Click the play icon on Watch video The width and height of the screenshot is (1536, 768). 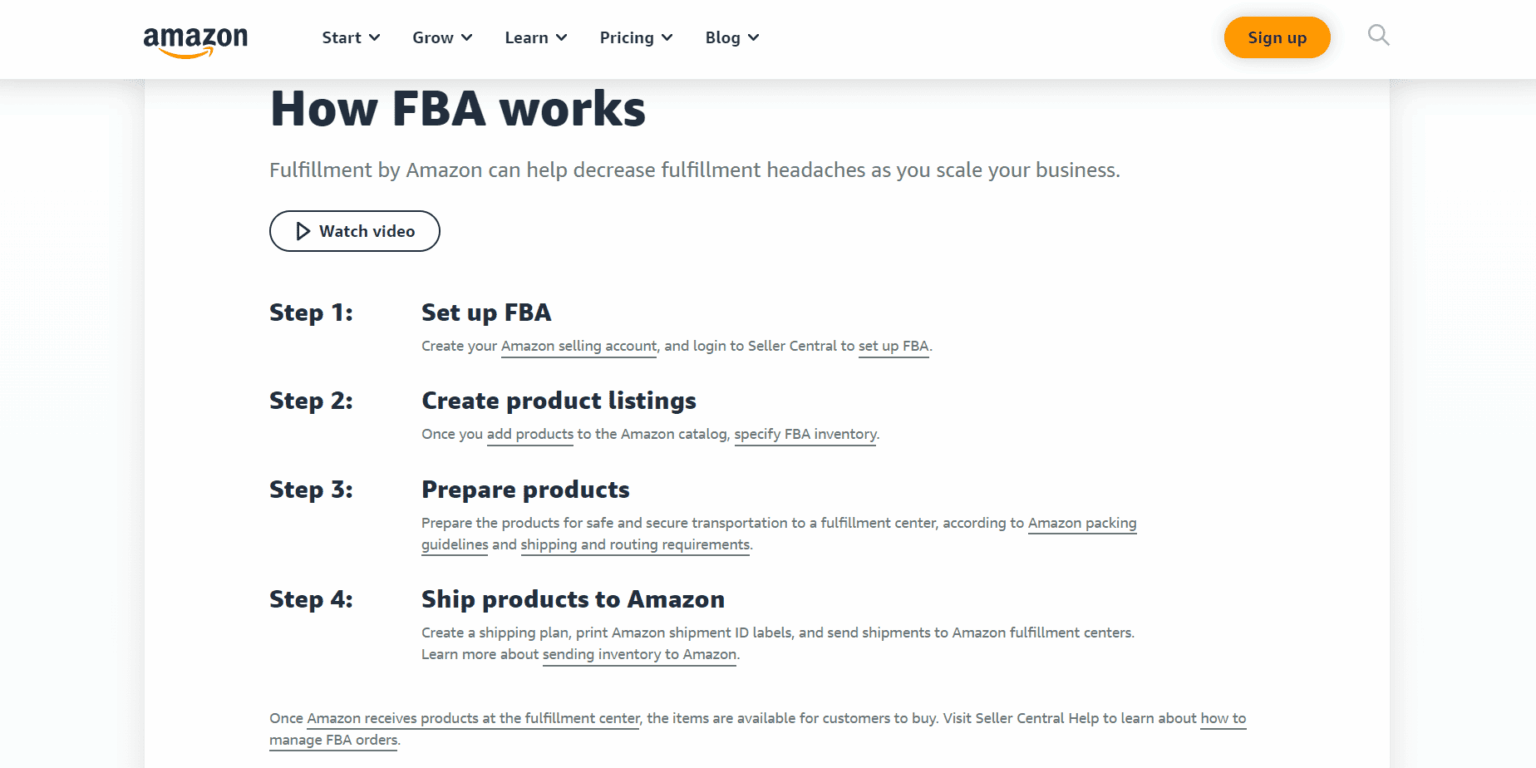[303, 231]
